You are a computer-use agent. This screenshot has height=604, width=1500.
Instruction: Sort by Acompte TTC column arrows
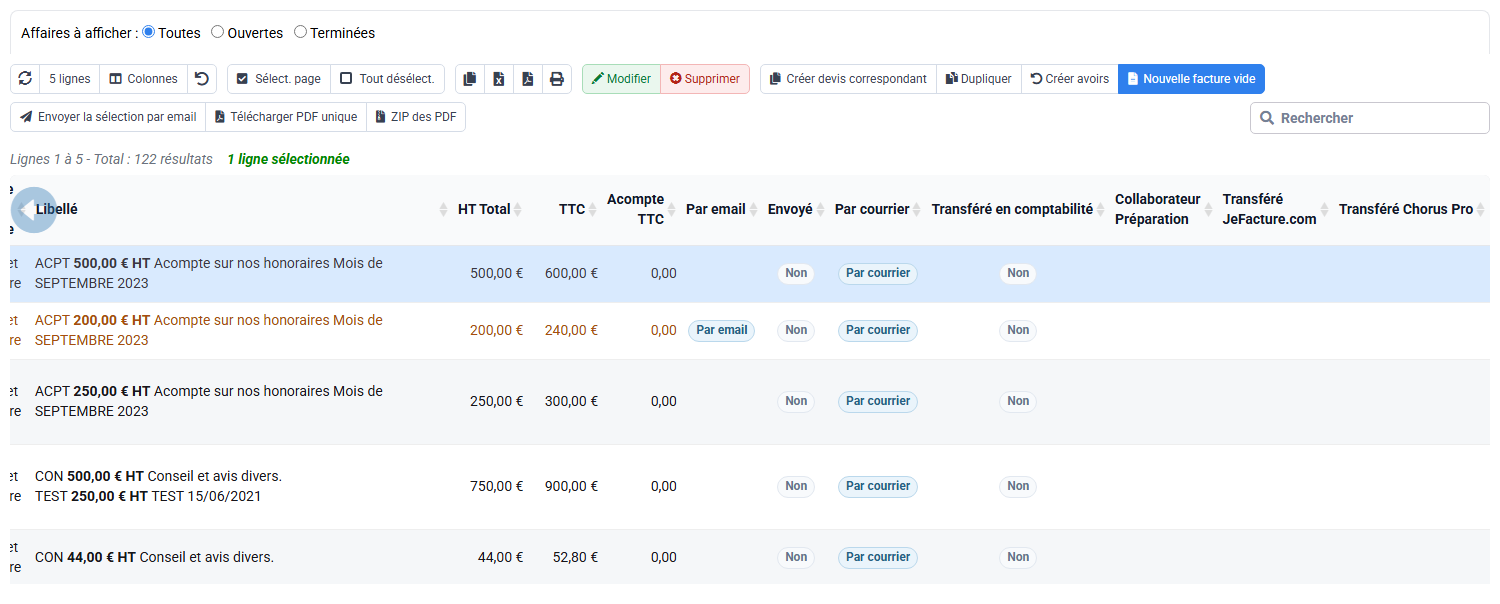pos(672,210)
